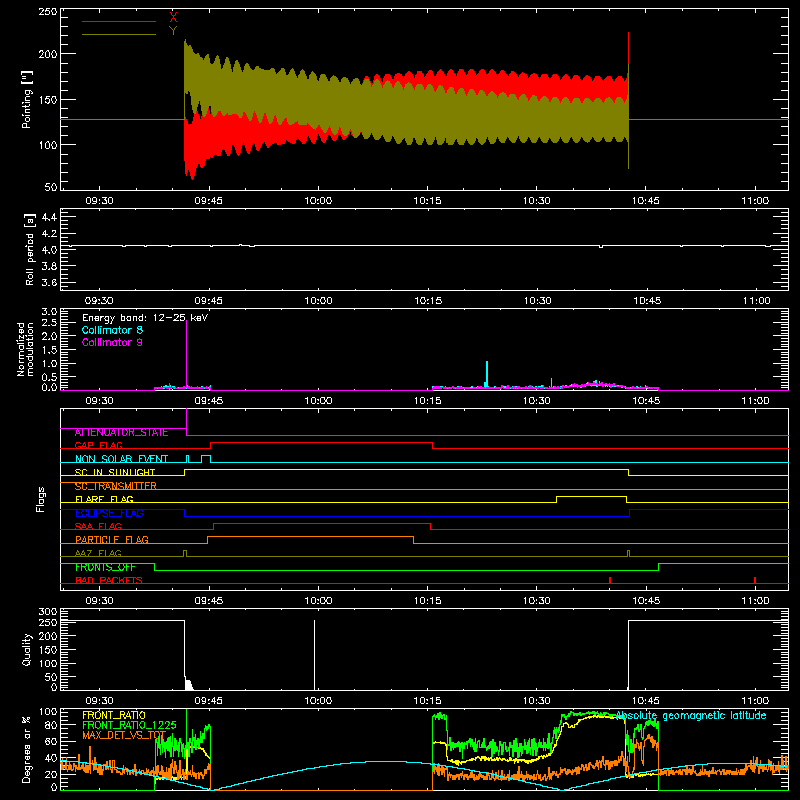Click the Normalized modulation axis title
800x800 pixels.
[x=26, y=349]
